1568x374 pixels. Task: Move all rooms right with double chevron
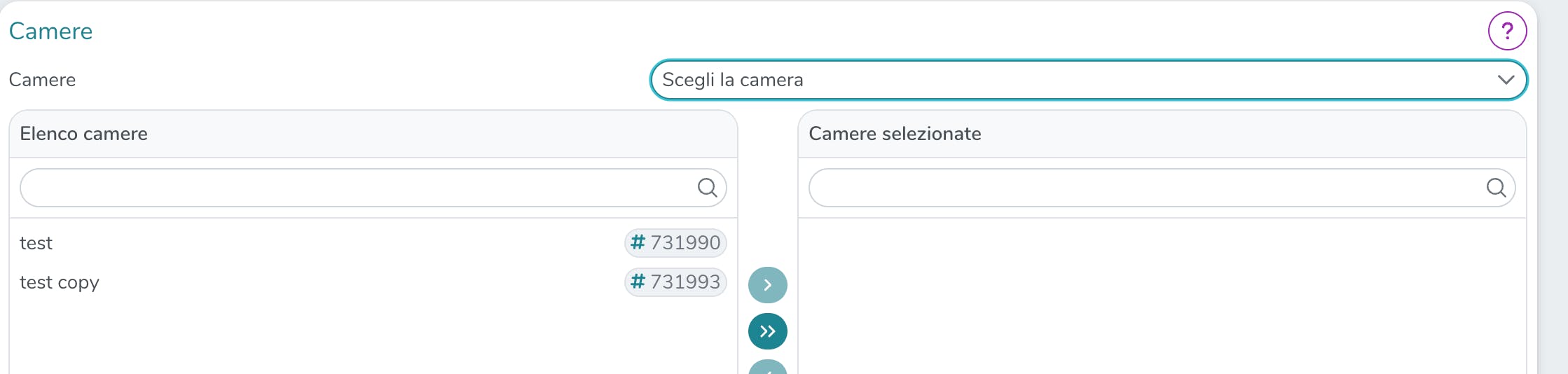click(768, 331)
